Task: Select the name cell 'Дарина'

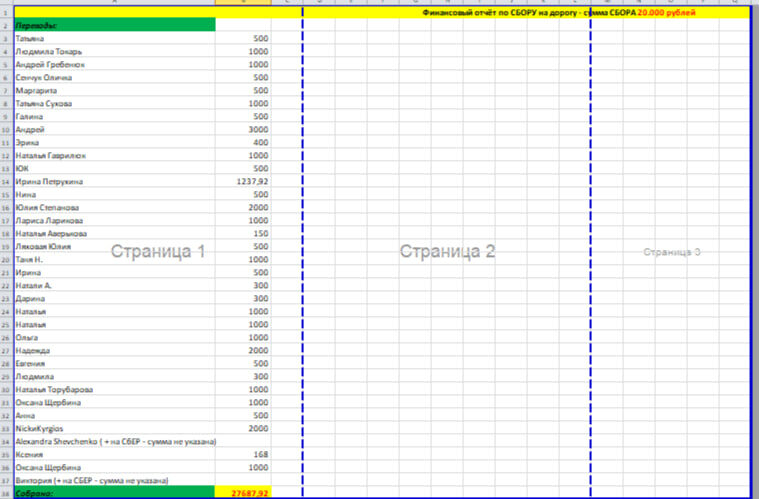Action: click(115, 299)
